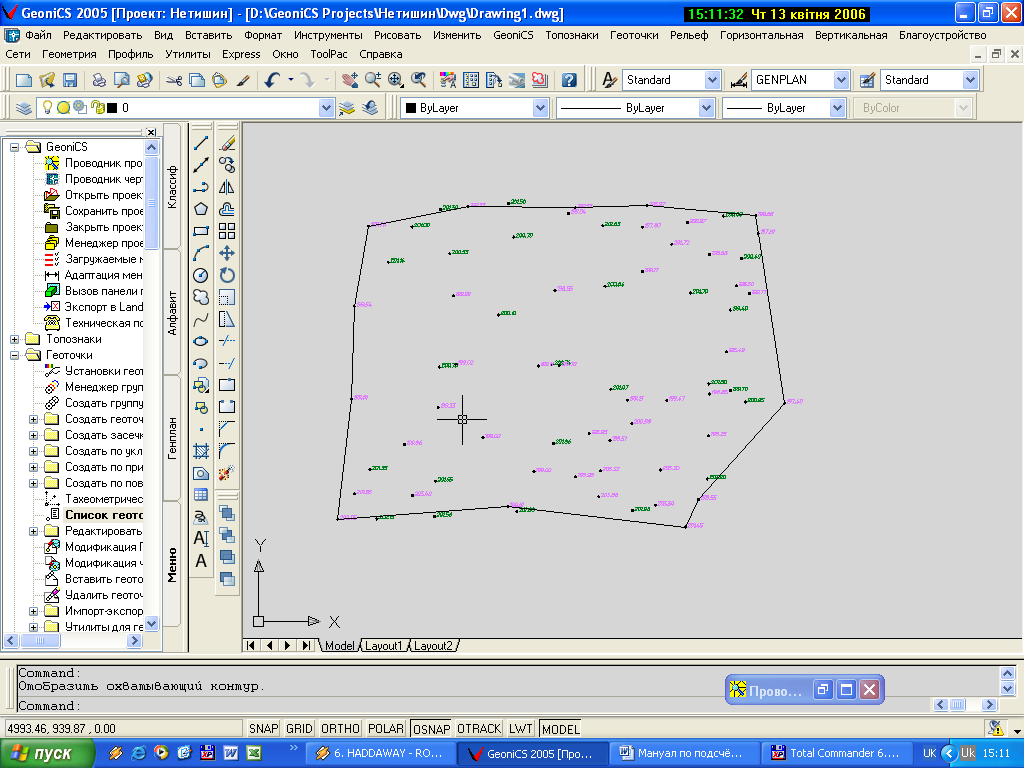Image resolution: width=1024 pixels, height=768 pixels.
Task: Open the Файл menu
Action: point(38,35)
